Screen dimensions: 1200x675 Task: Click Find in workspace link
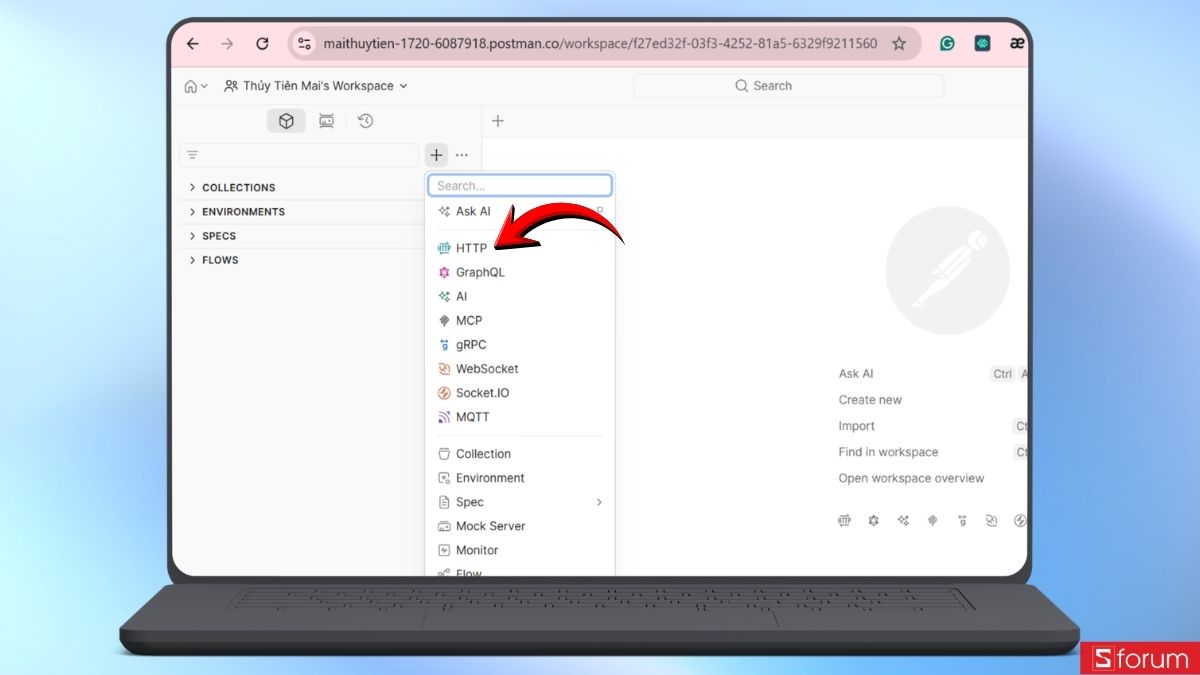888,452
